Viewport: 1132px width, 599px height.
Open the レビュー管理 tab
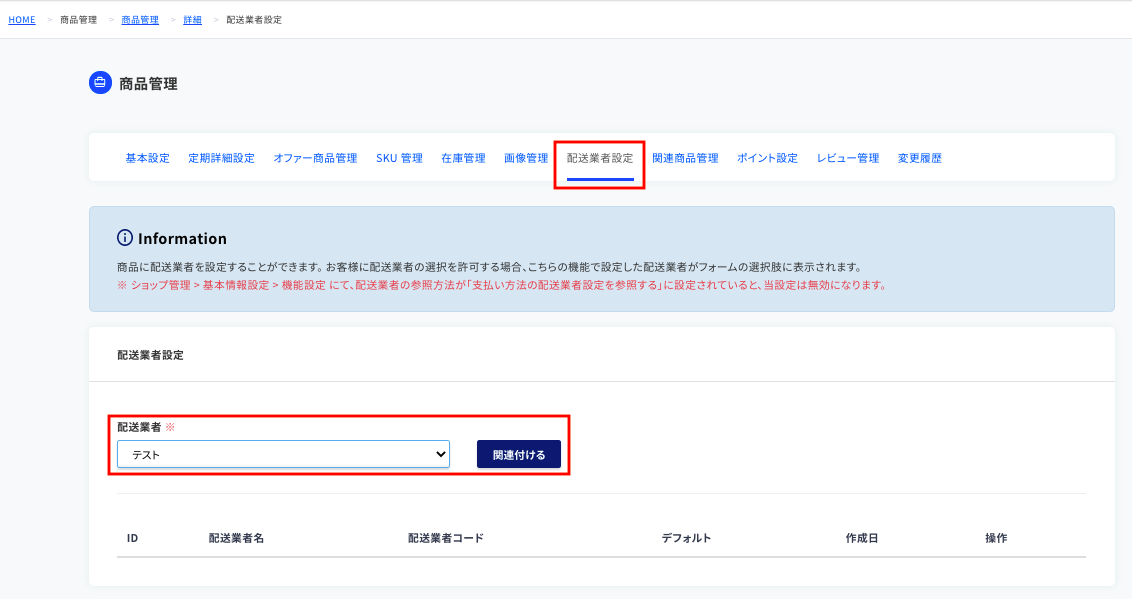coord(848,158)
